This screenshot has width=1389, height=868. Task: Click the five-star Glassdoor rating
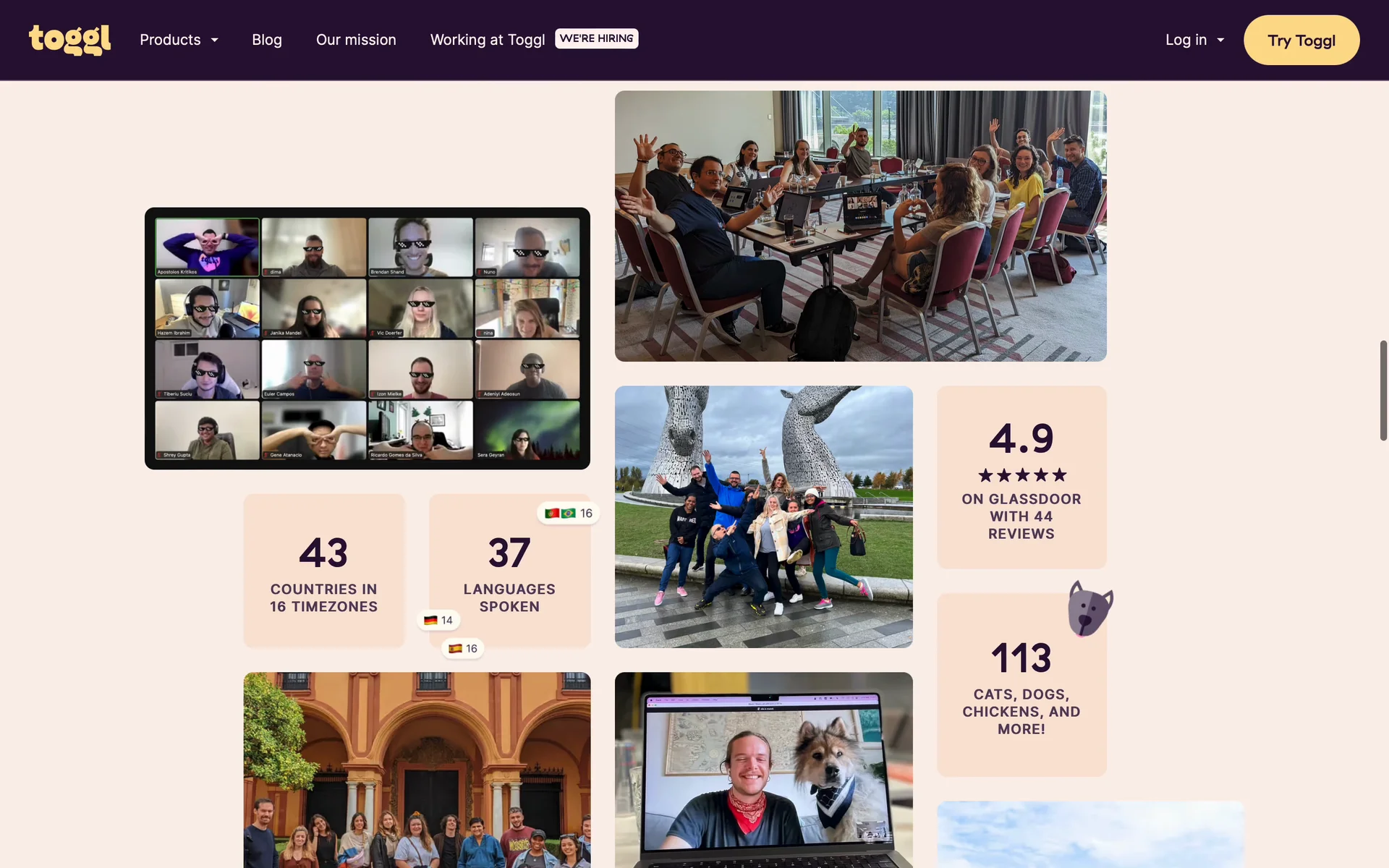pos(1021,475)
